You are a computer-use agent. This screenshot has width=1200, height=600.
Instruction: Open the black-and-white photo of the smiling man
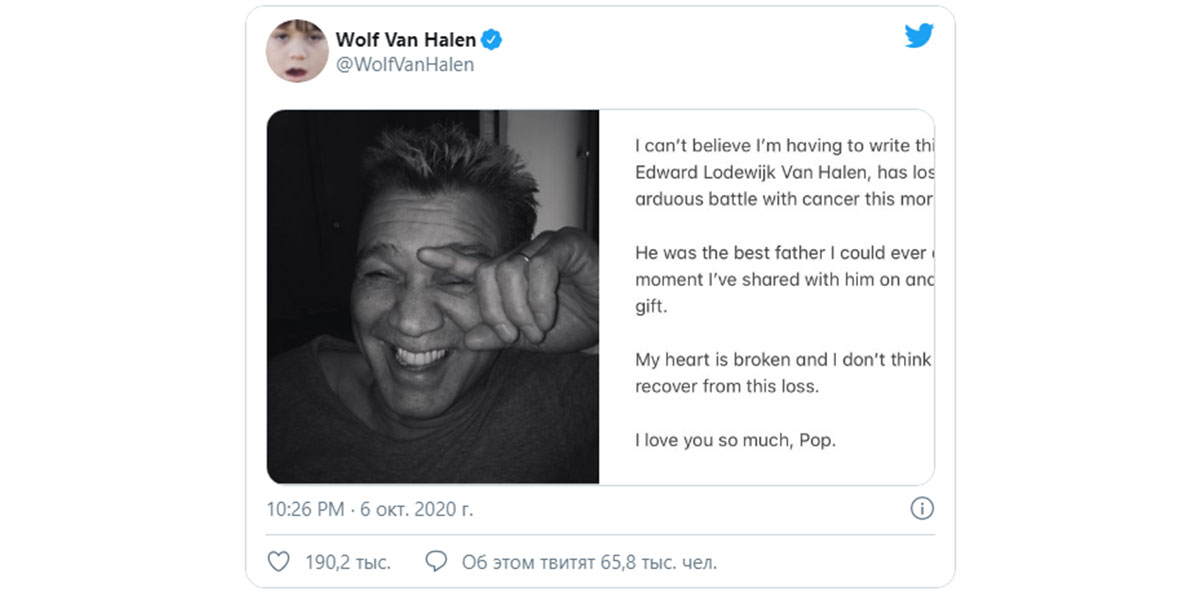coord(433,297)
